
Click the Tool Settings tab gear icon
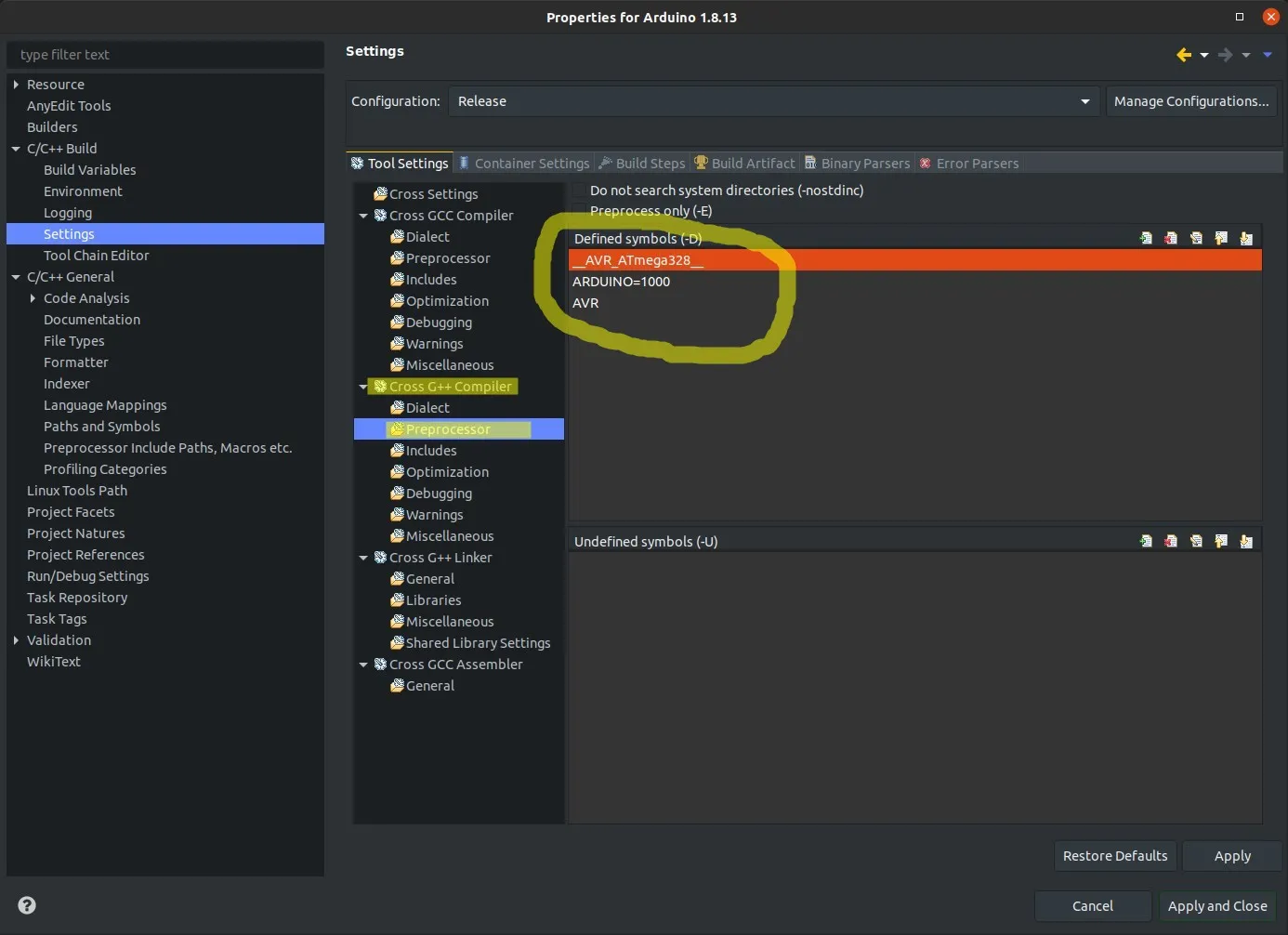point(357,164)
